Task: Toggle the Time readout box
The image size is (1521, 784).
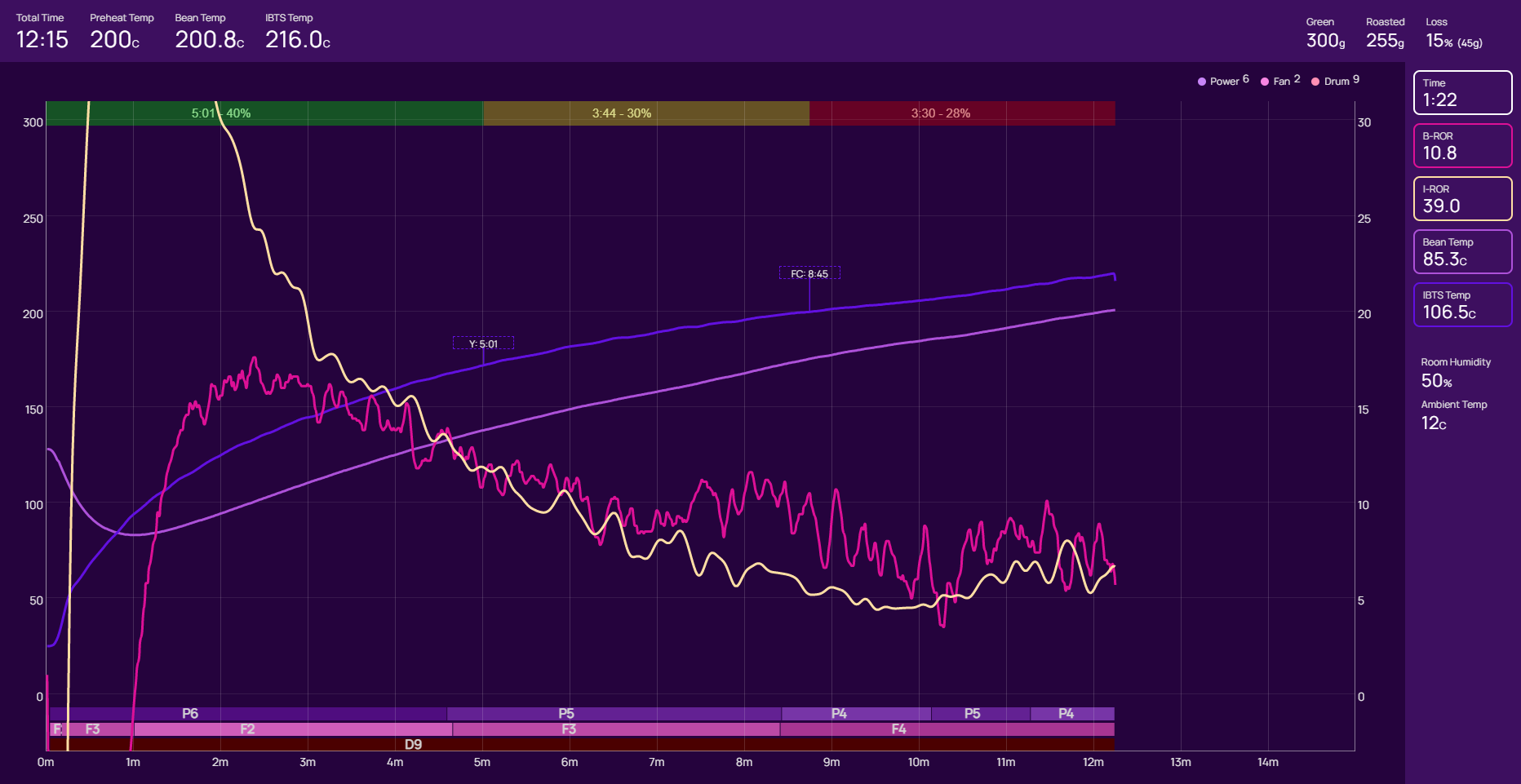Action: point(1462,92)
